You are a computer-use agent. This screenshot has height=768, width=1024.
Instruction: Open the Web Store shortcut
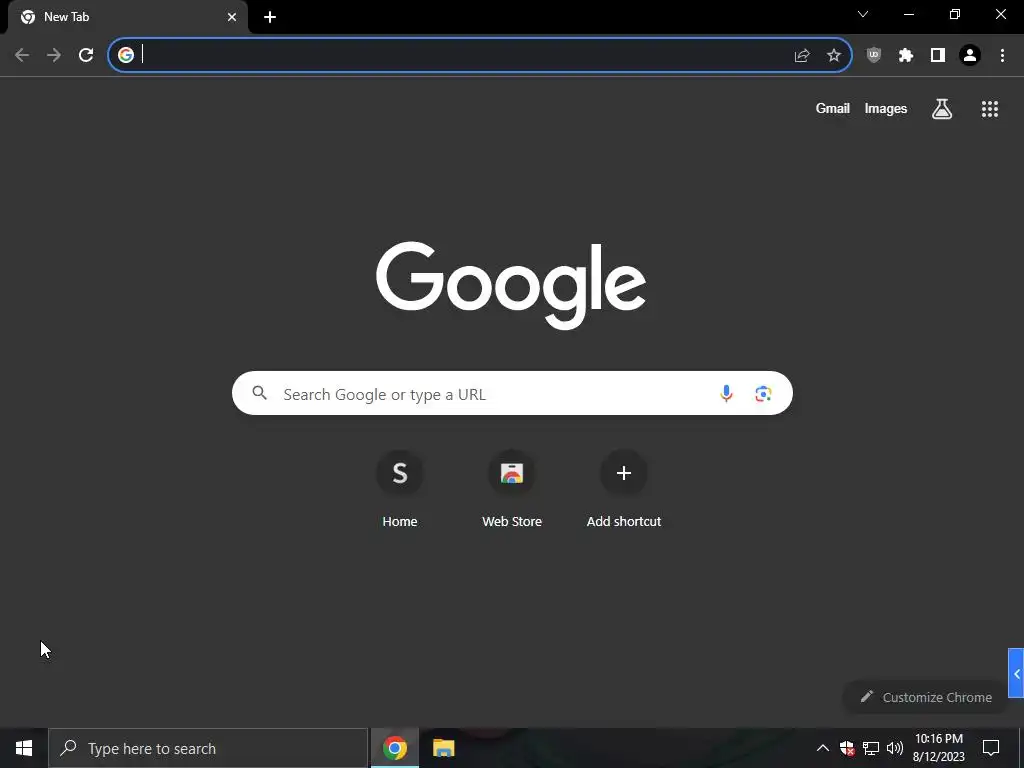click(x=511, y=490)
